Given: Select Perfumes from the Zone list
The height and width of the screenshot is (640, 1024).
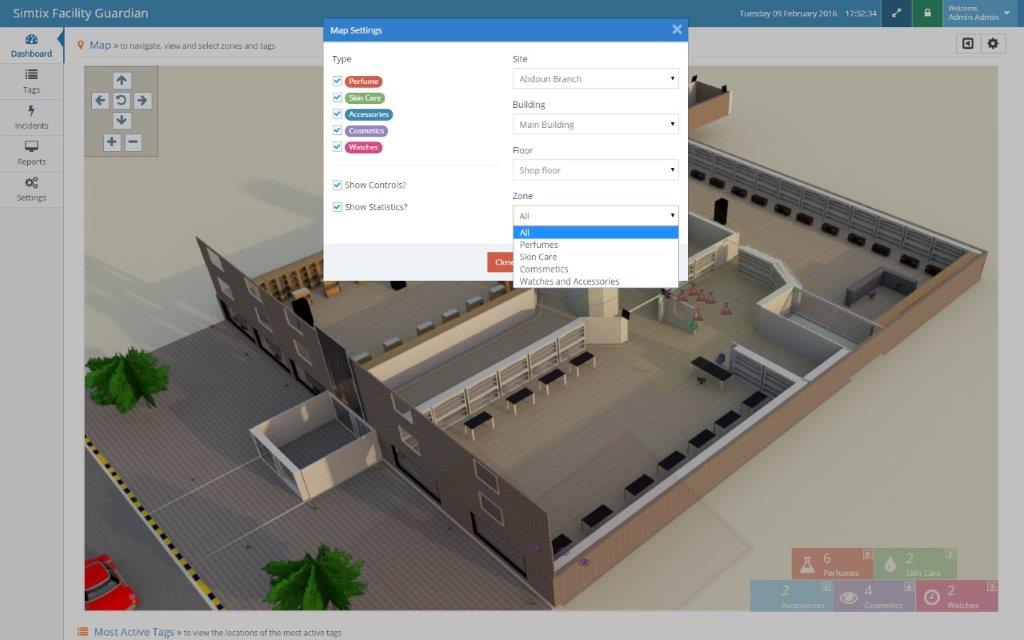Looking at the screenshot, I should pyautogui.click(x=595, y=244).
